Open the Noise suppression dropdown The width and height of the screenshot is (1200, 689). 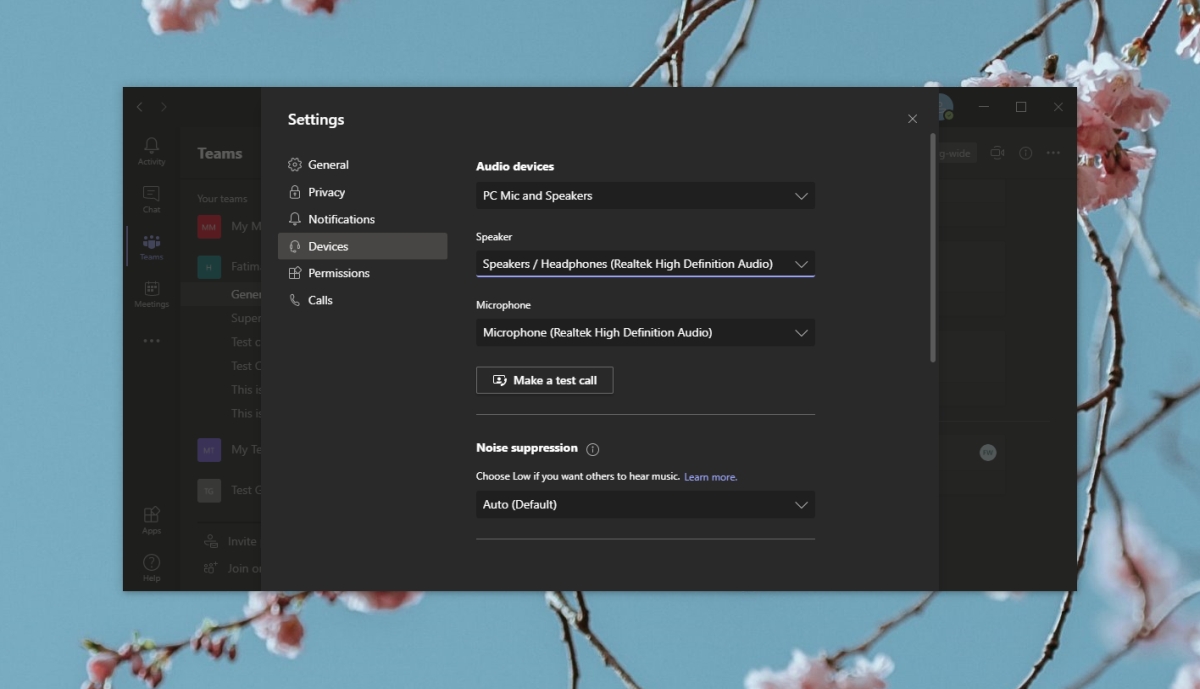[645, 505]
